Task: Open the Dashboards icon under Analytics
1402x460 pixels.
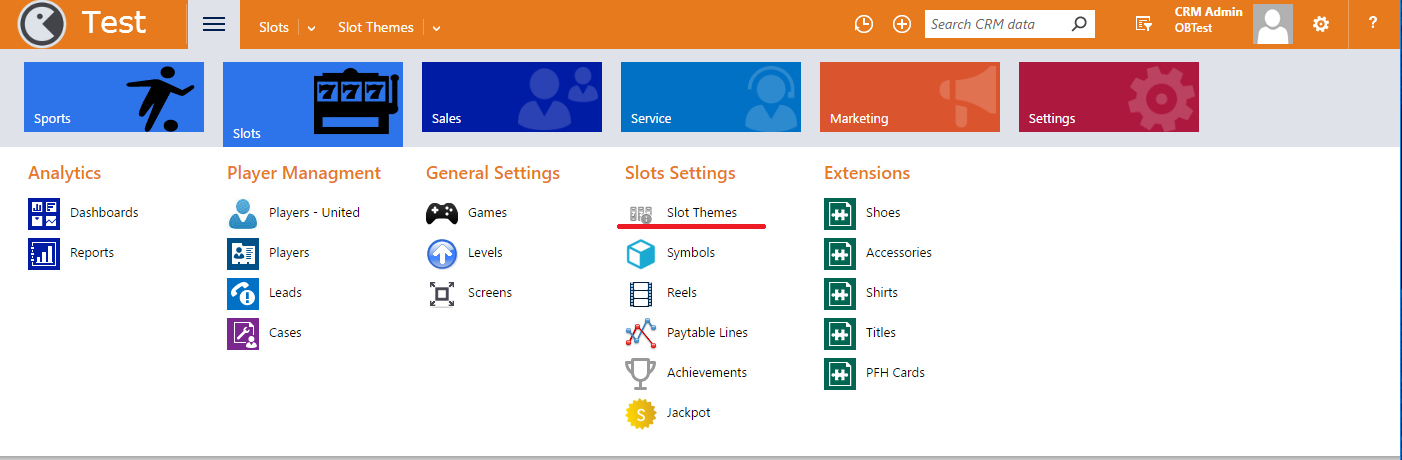Action: tap(44, 213)
